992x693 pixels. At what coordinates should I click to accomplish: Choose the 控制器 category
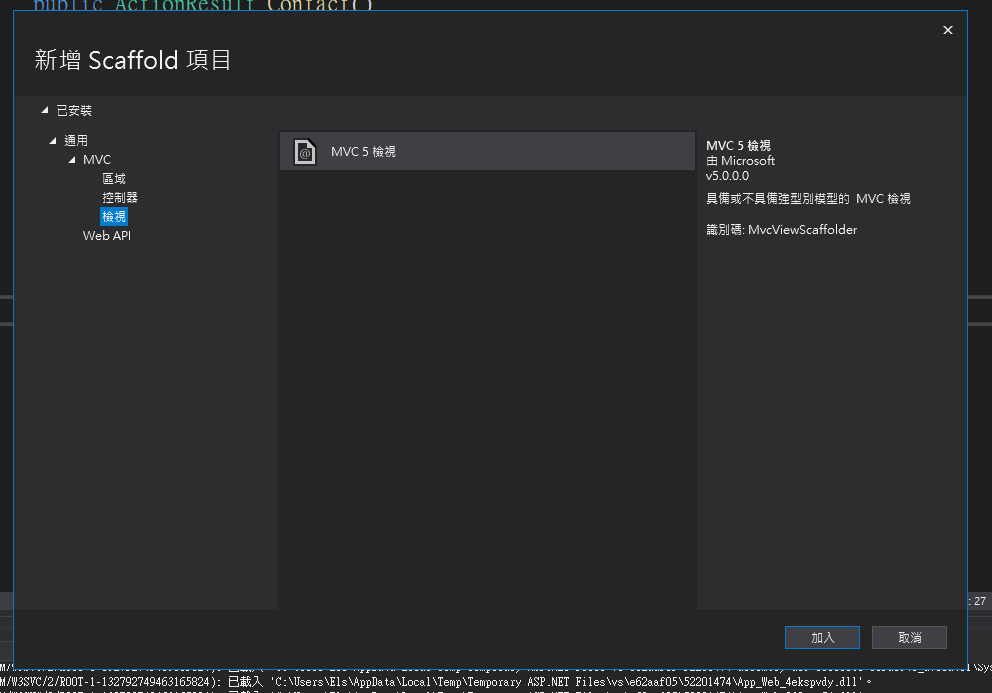point(120,197)
